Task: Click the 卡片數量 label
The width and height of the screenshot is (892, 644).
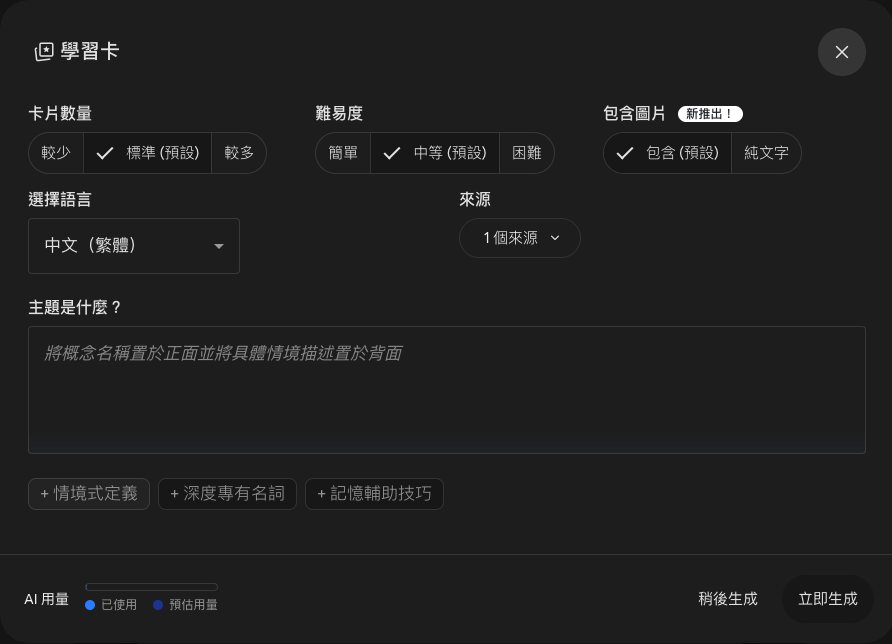Action: coord(60,113)
